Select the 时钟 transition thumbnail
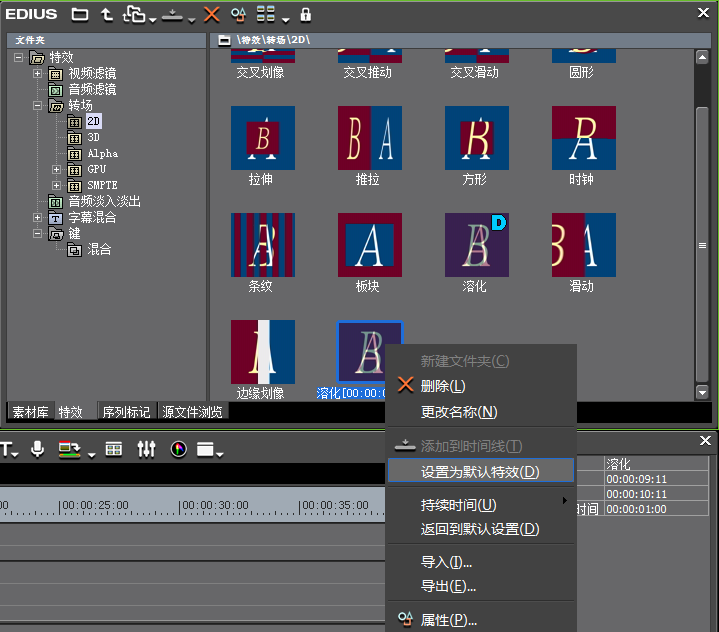The image size is (719, 632). [583, 138]
